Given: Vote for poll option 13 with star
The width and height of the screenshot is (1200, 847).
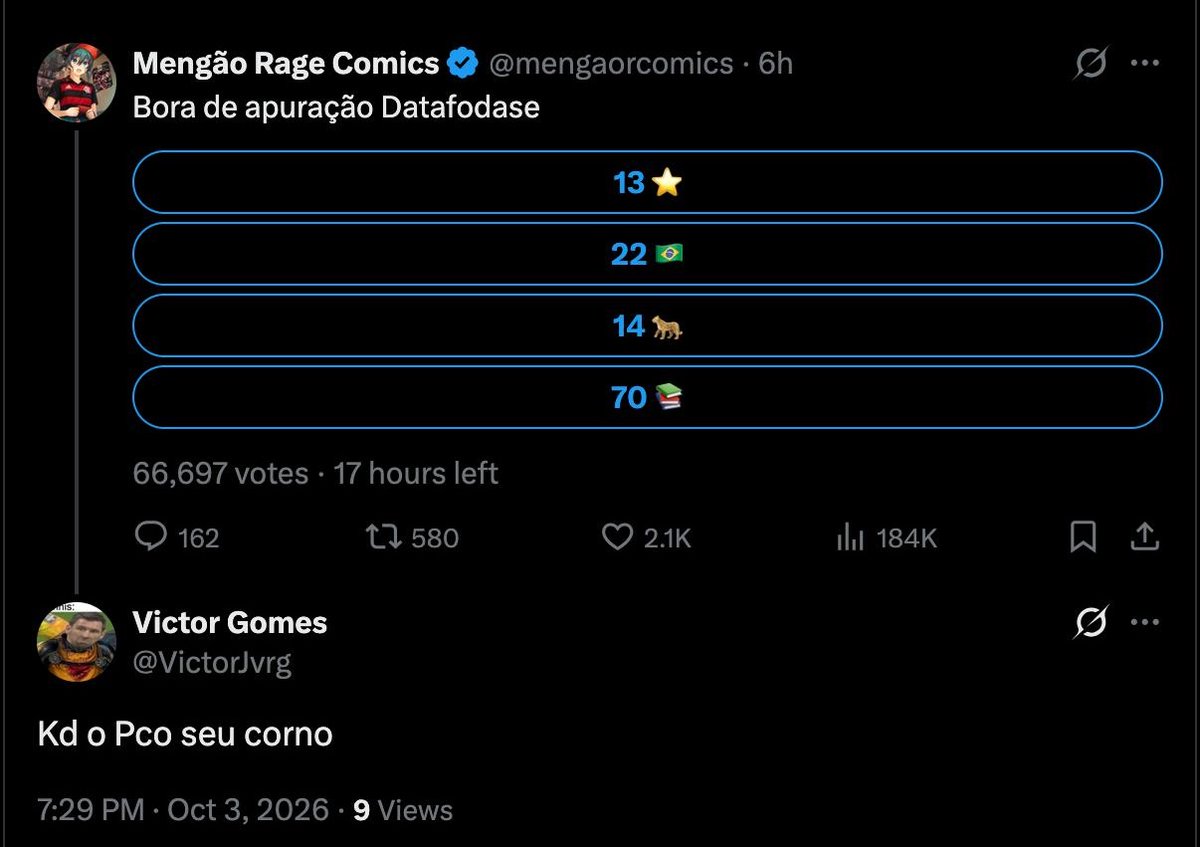Looking at the screenshot, I should (647, 182).
